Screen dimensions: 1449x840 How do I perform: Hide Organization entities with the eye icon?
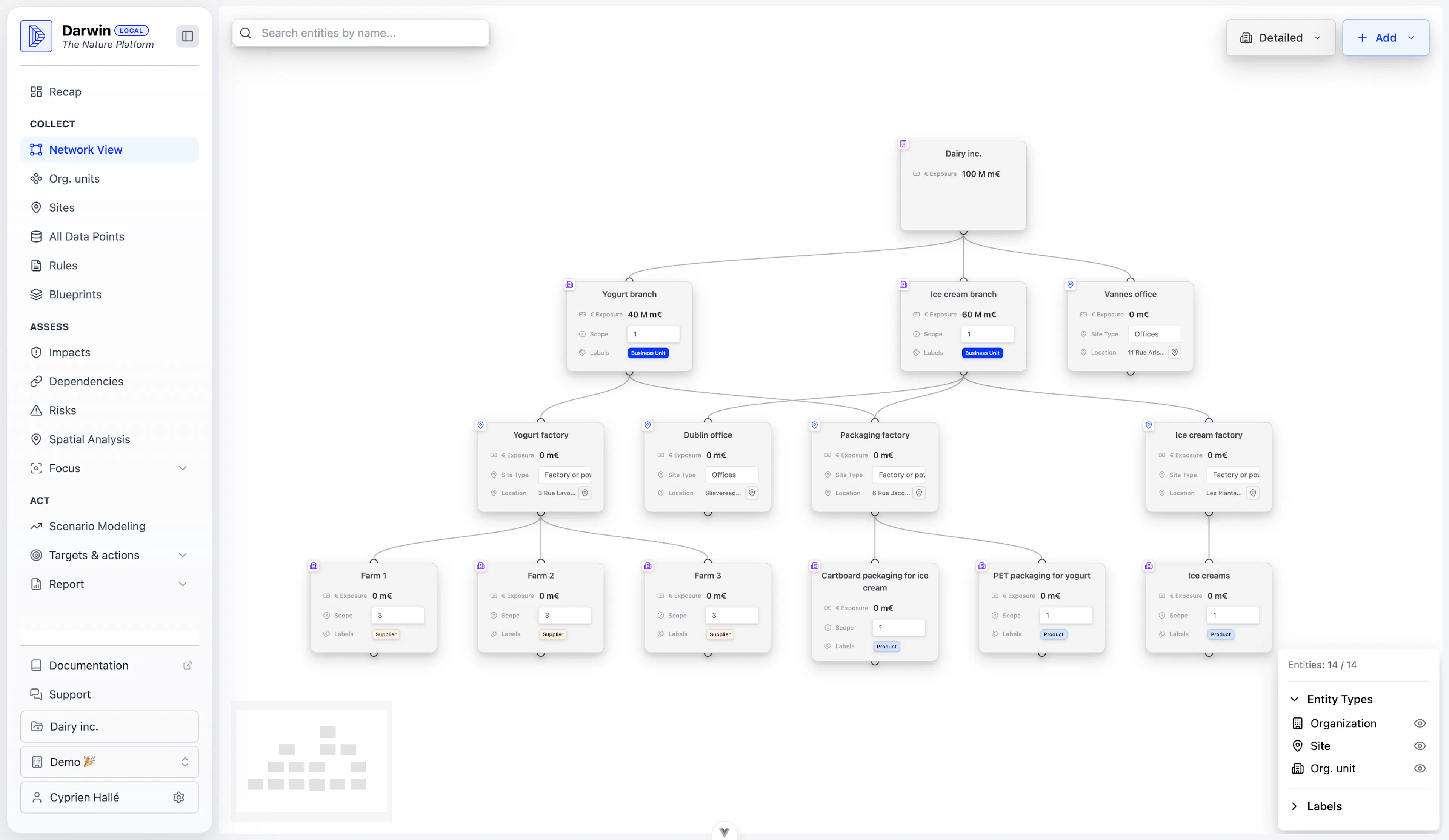click(1419, 723)
